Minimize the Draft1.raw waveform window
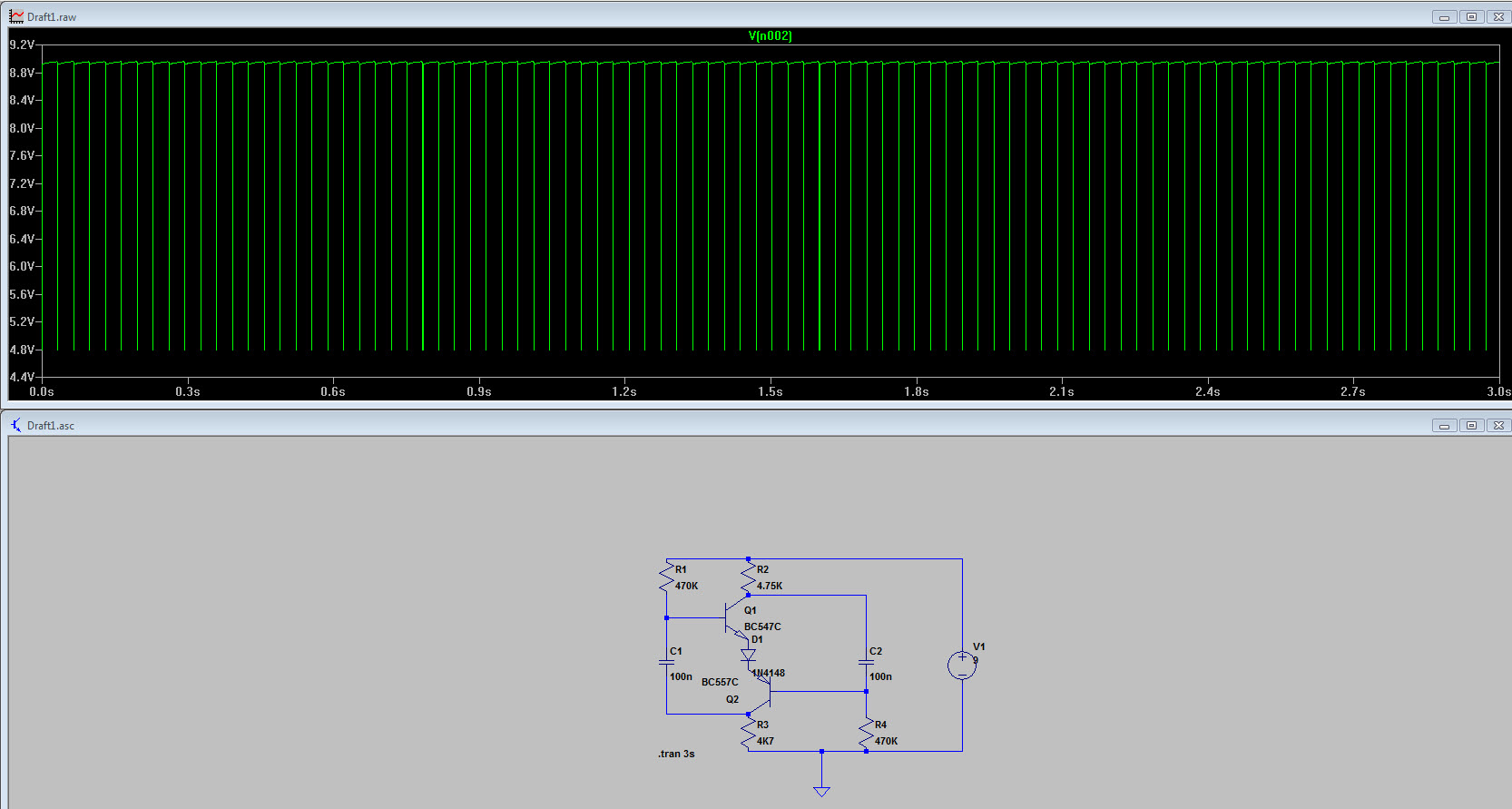Image resolution: width=1512 pixels, height=809 pixels. click(1444, 16)
